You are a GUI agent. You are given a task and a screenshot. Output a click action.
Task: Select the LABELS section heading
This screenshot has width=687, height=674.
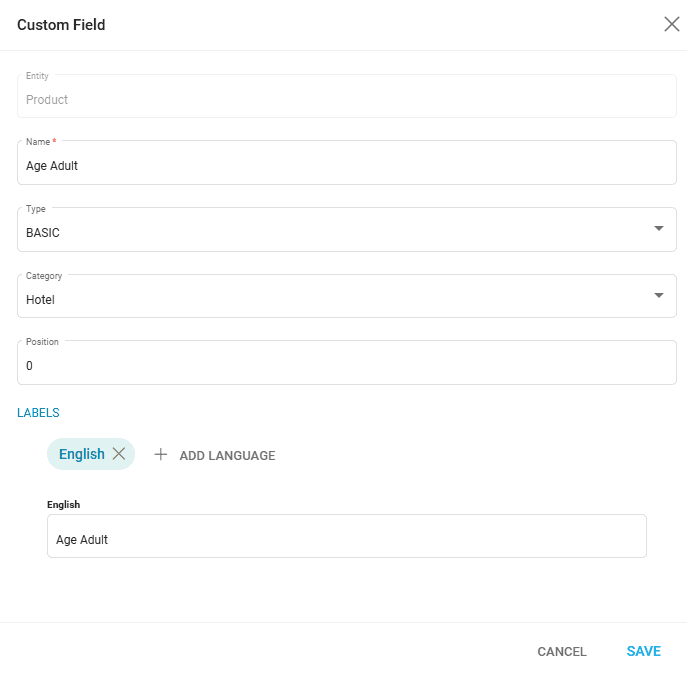38,413
